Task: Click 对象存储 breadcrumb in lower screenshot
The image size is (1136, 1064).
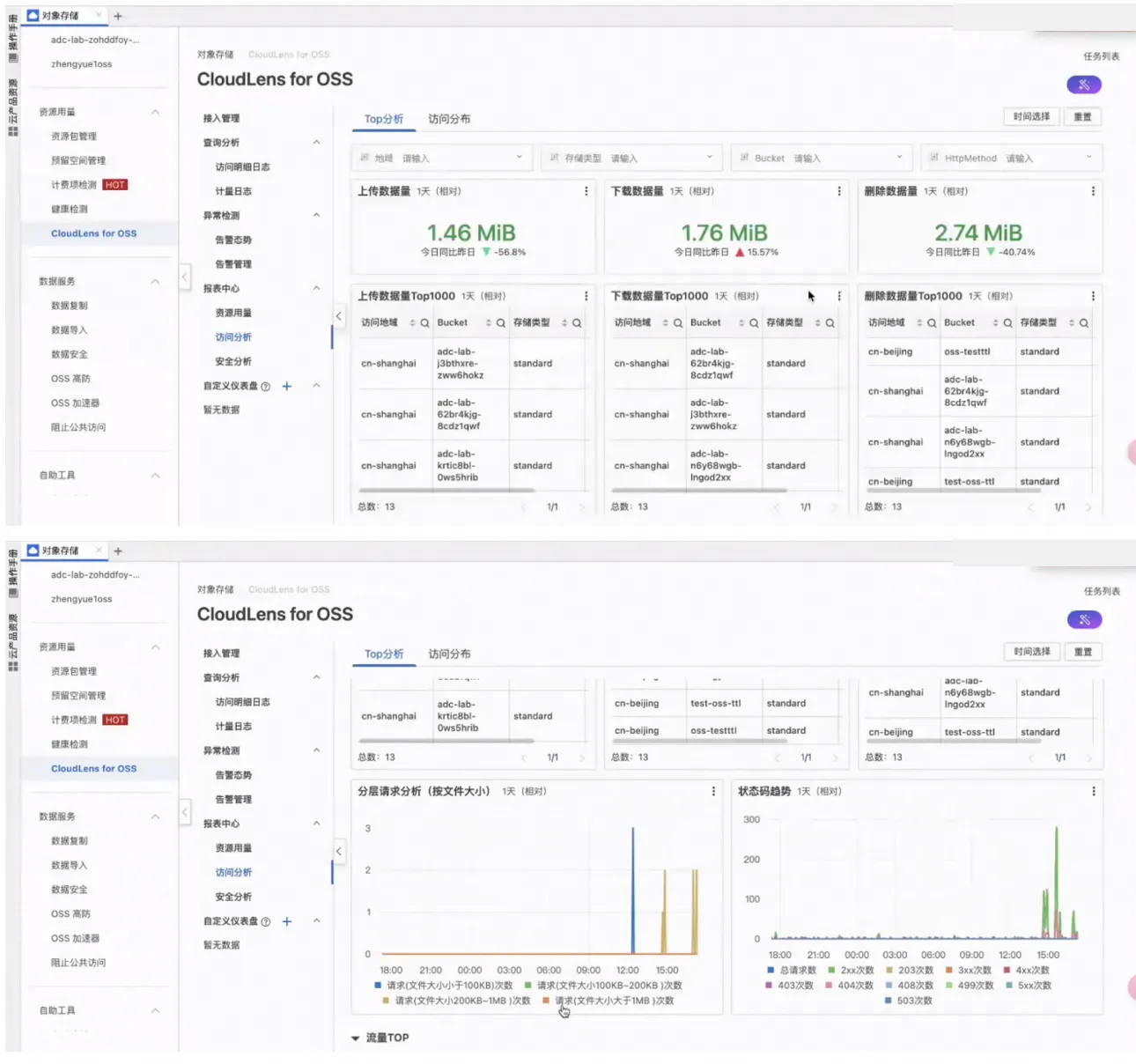Action: (x=216, y=590)
